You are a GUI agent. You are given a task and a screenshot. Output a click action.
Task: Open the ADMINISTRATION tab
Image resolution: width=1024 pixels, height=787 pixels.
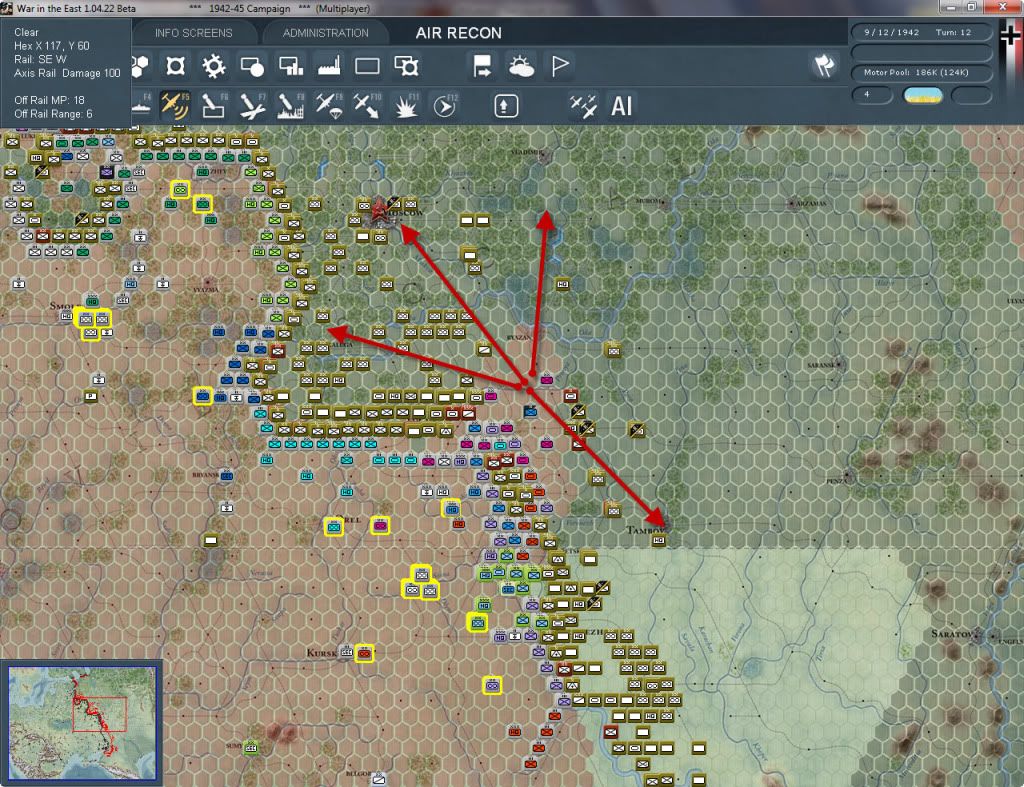click(326, 33)
